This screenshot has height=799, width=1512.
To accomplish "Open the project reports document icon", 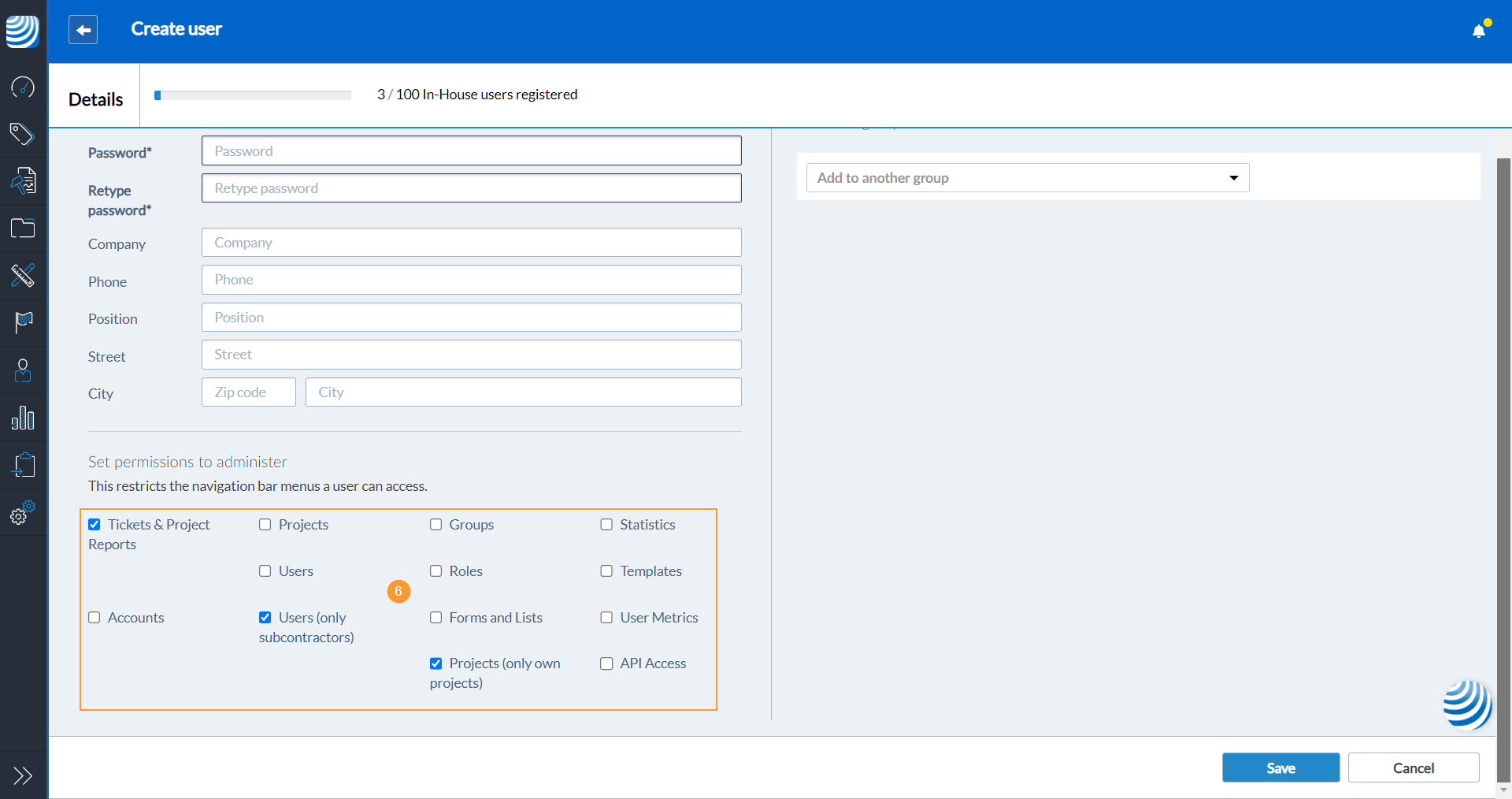I will 23,181.
